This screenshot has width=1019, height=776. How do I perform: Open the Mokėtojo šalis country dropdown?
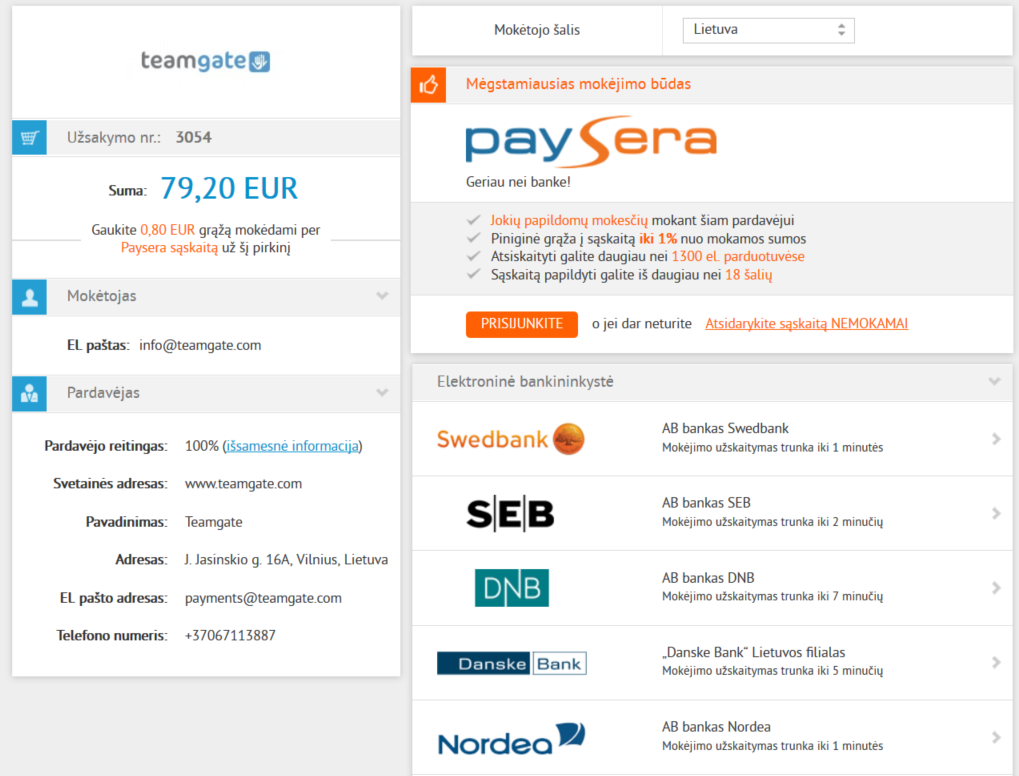(768, 30)
